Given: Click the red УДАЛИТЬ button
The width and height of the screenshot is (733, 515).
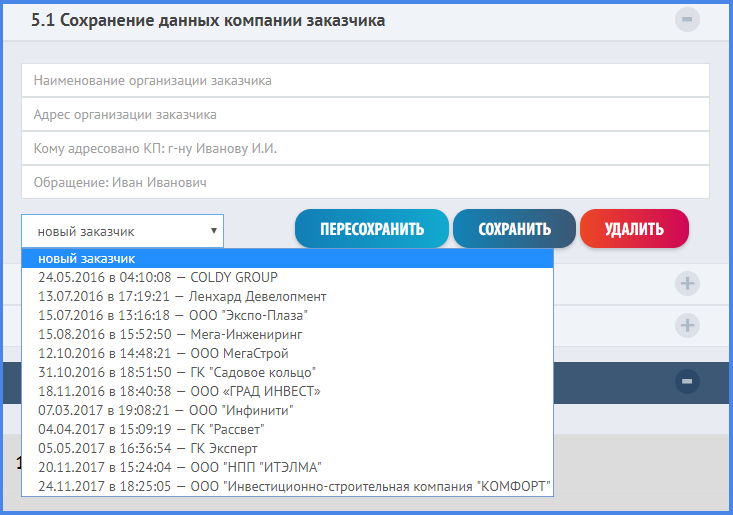Looking at the screenshot, I should pyautogui.click(x=634, y=229).
